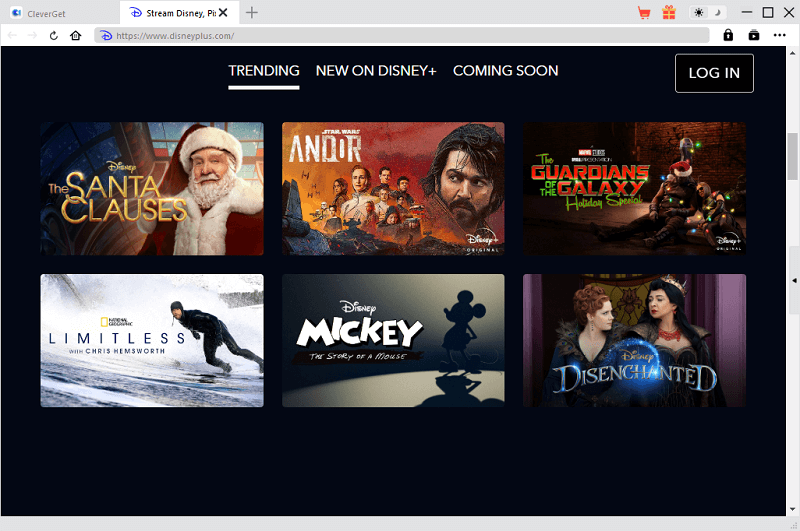Image resolution: width=800 pixels, height=531 pixels.
Task: Go to home page icon
Action: 76,36
